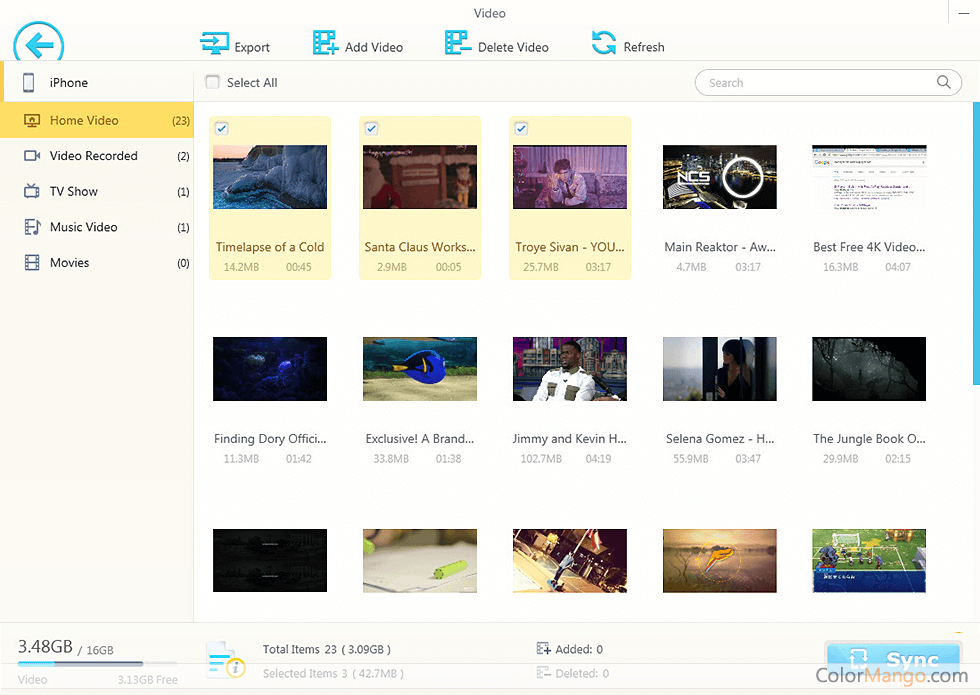Select the Finding Dory video thumbnail
The image size is (980, 695).
pos(270,369)
